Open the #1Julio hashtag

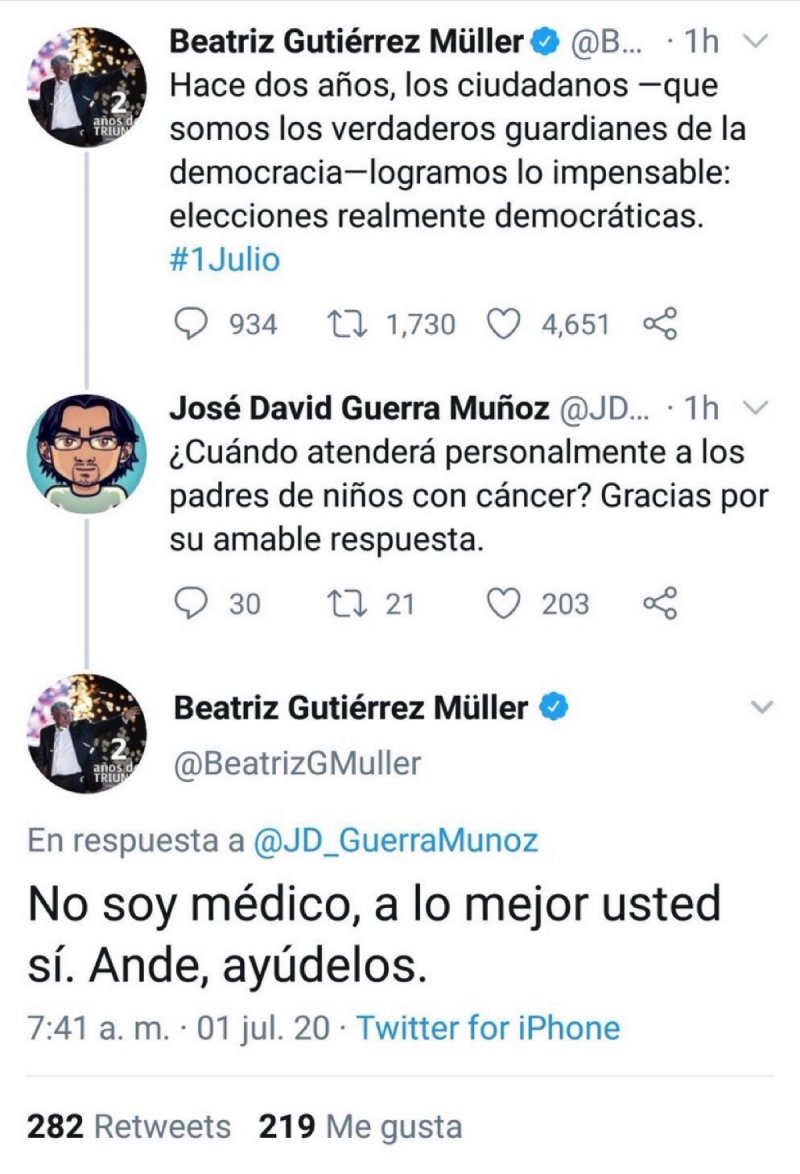(x=225, y=260)
